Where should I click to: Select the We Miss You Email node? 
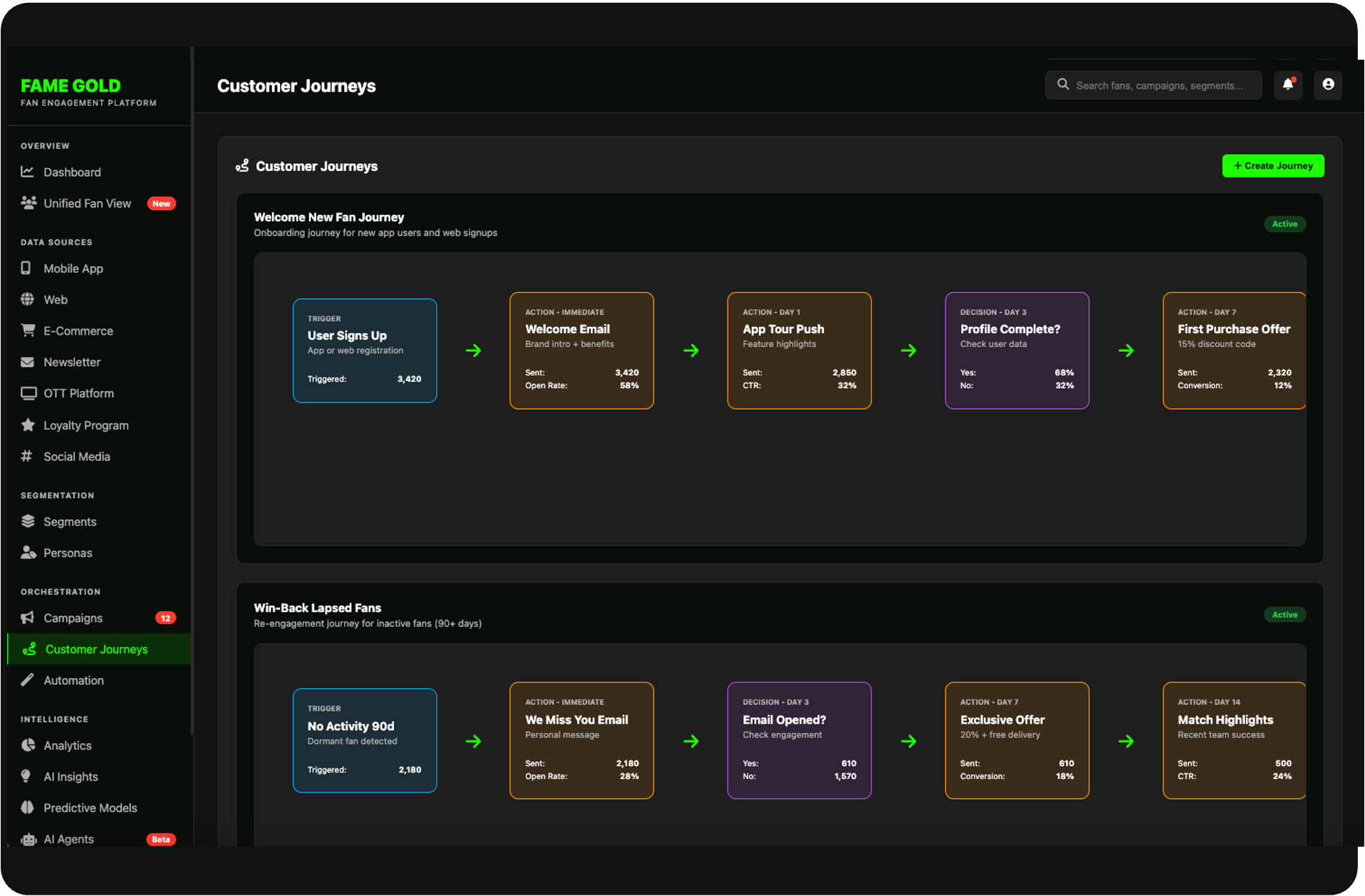point(581,741)
